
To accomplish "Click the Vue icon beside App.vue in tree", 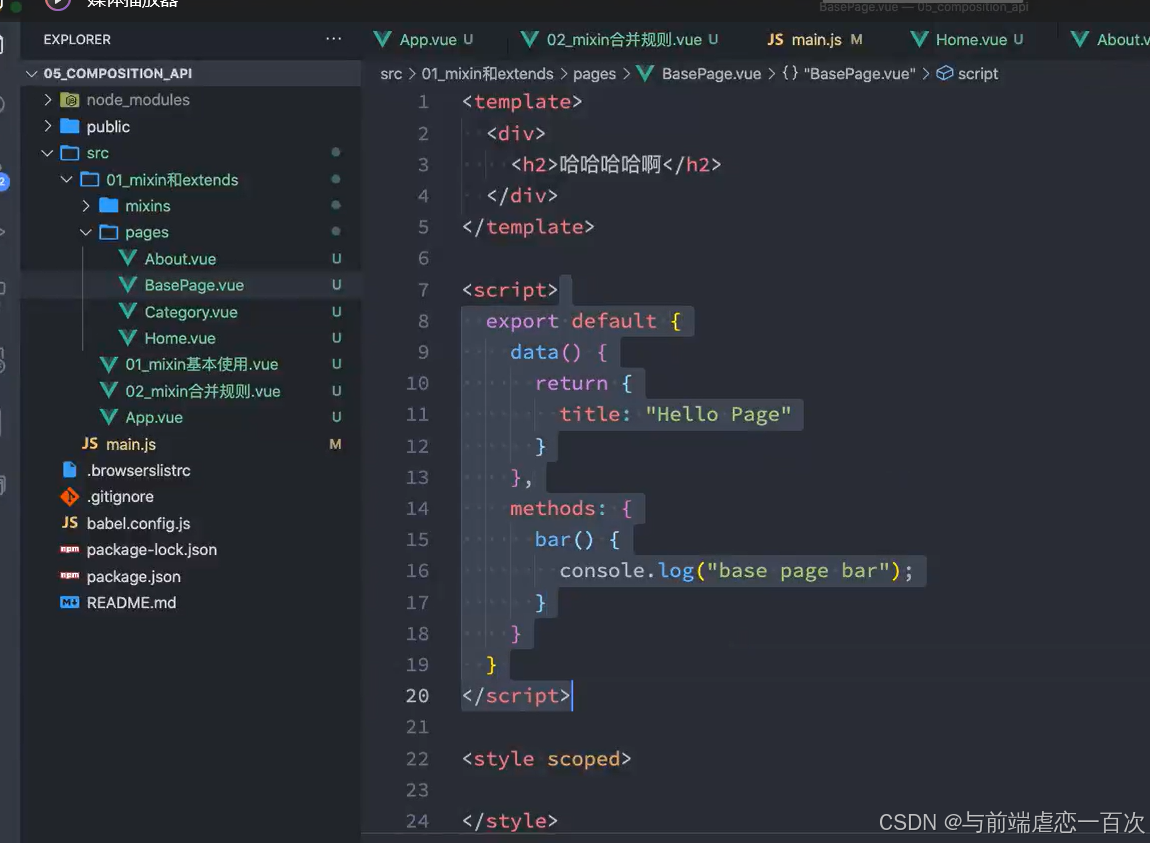I will click(109, 417).
